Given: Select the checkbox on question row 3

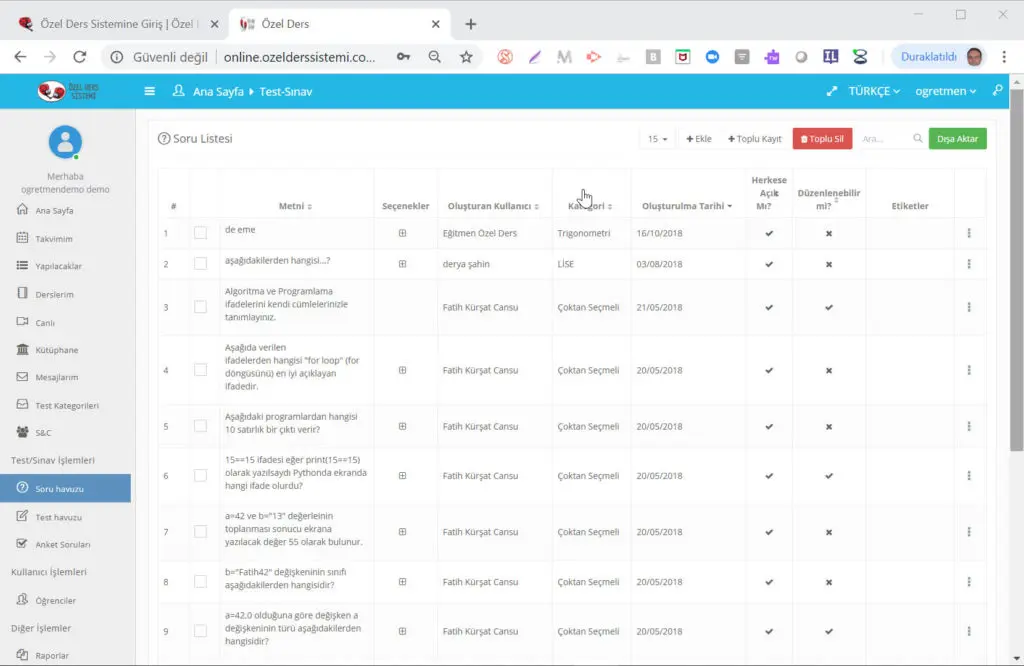Looking at the screenshot, I should pos(200,307).
